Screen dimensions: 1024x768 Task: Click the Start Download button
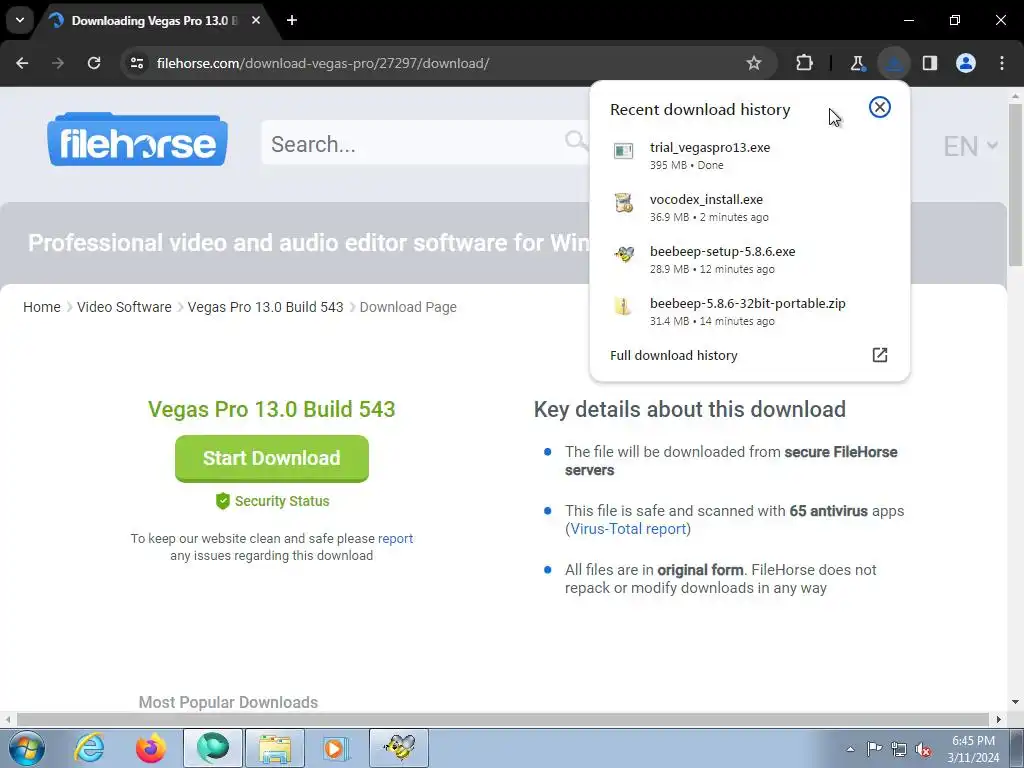click(272, 458)
